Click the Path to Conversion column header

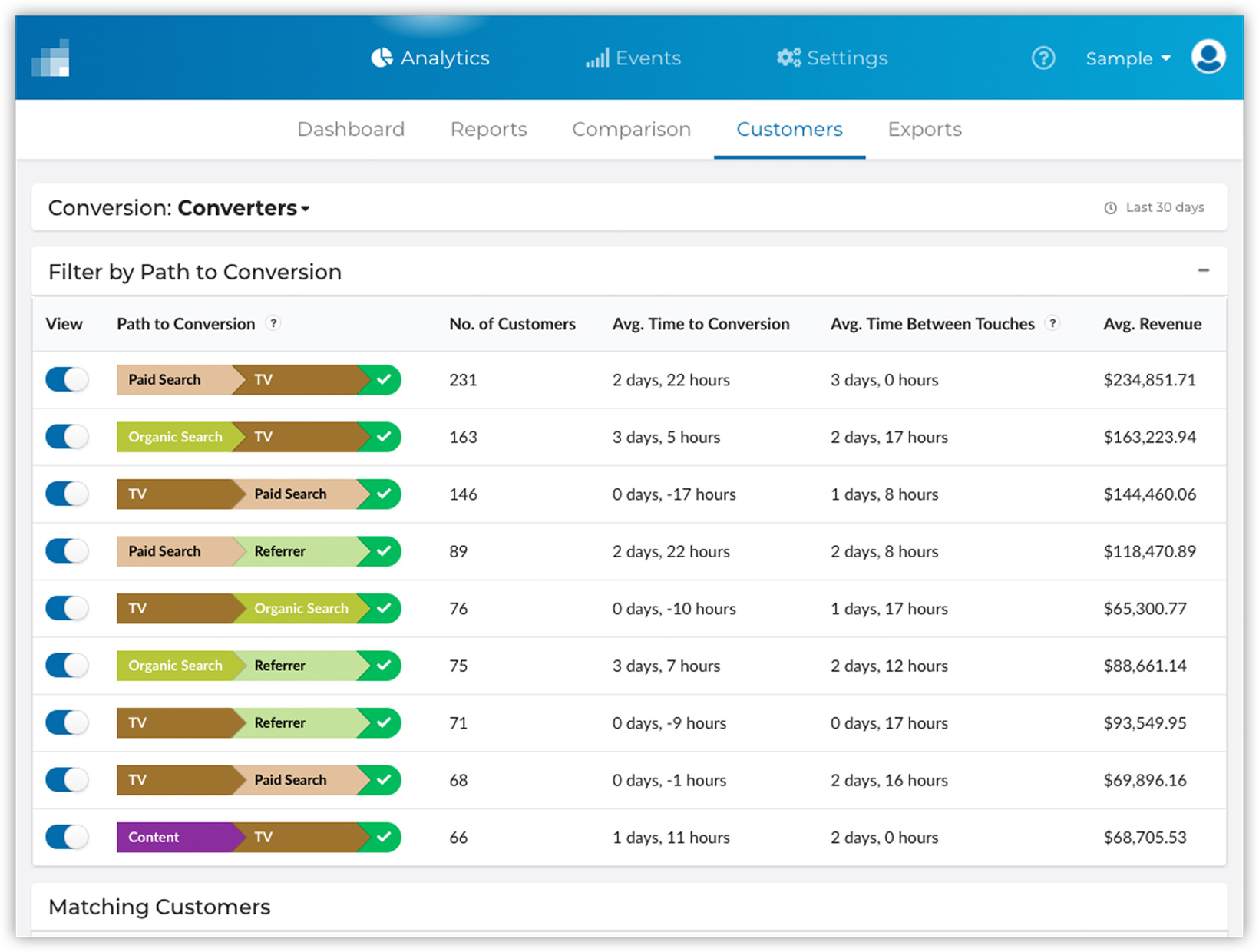click(x=186, y=324)
